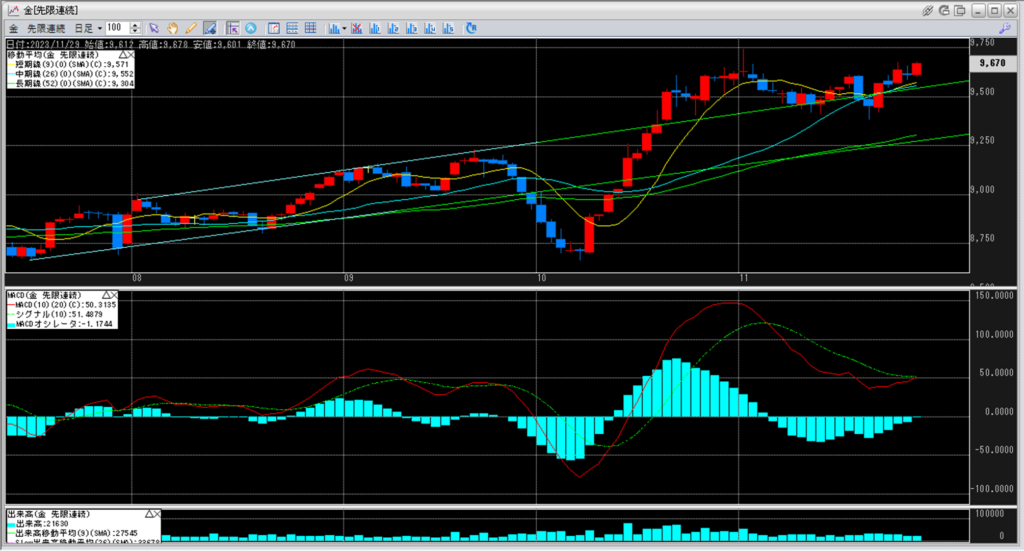Open the wrench settings icon
Viewport: 1024px width, 551px height.
(x=1005, y=28)
